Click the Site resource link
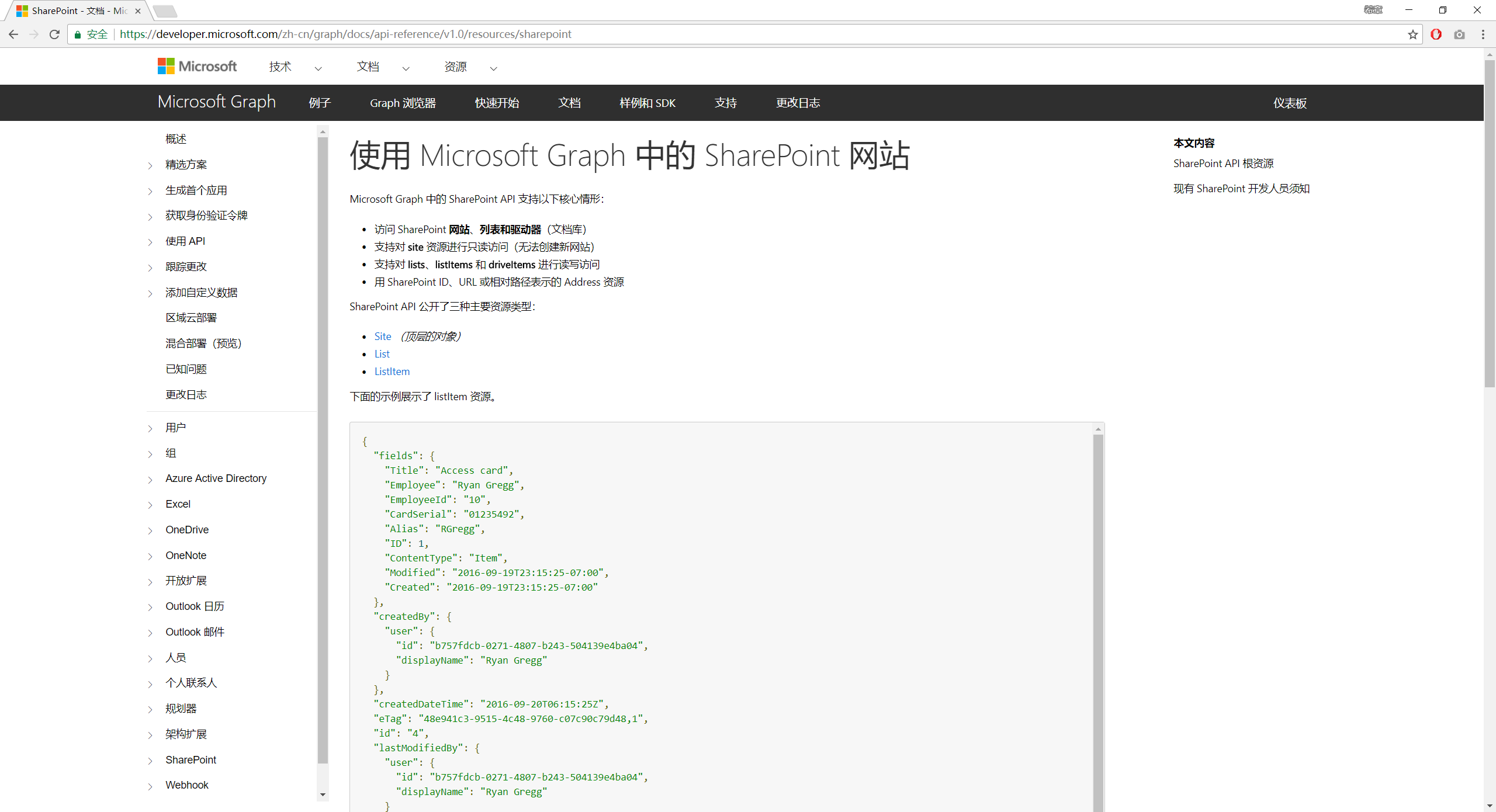 383,336
